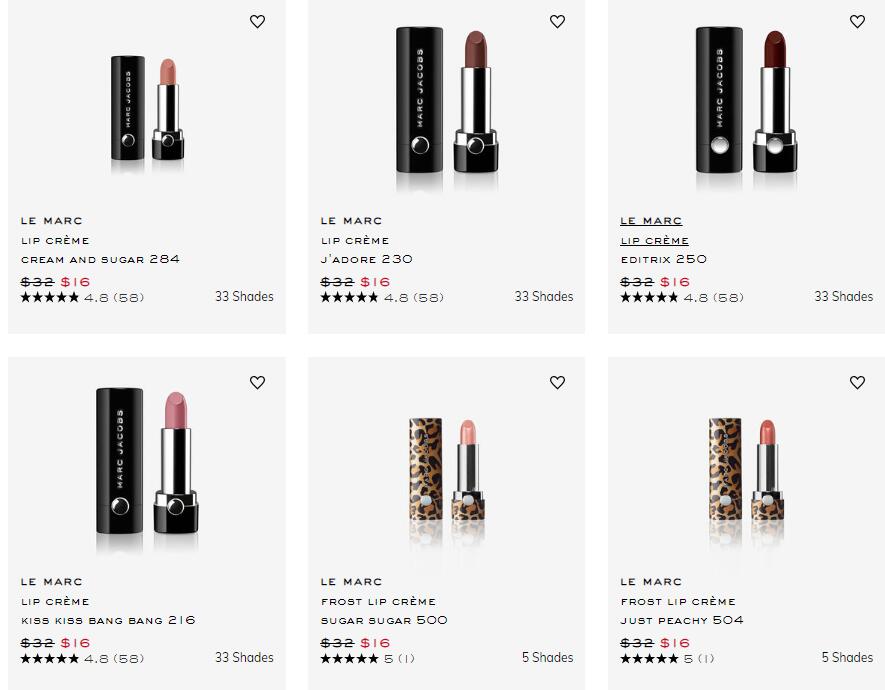This screenshot has height=690, width=885.
Task: View 33 Shades for Cream and Sugar 284
Action: [x=244, y=297]
